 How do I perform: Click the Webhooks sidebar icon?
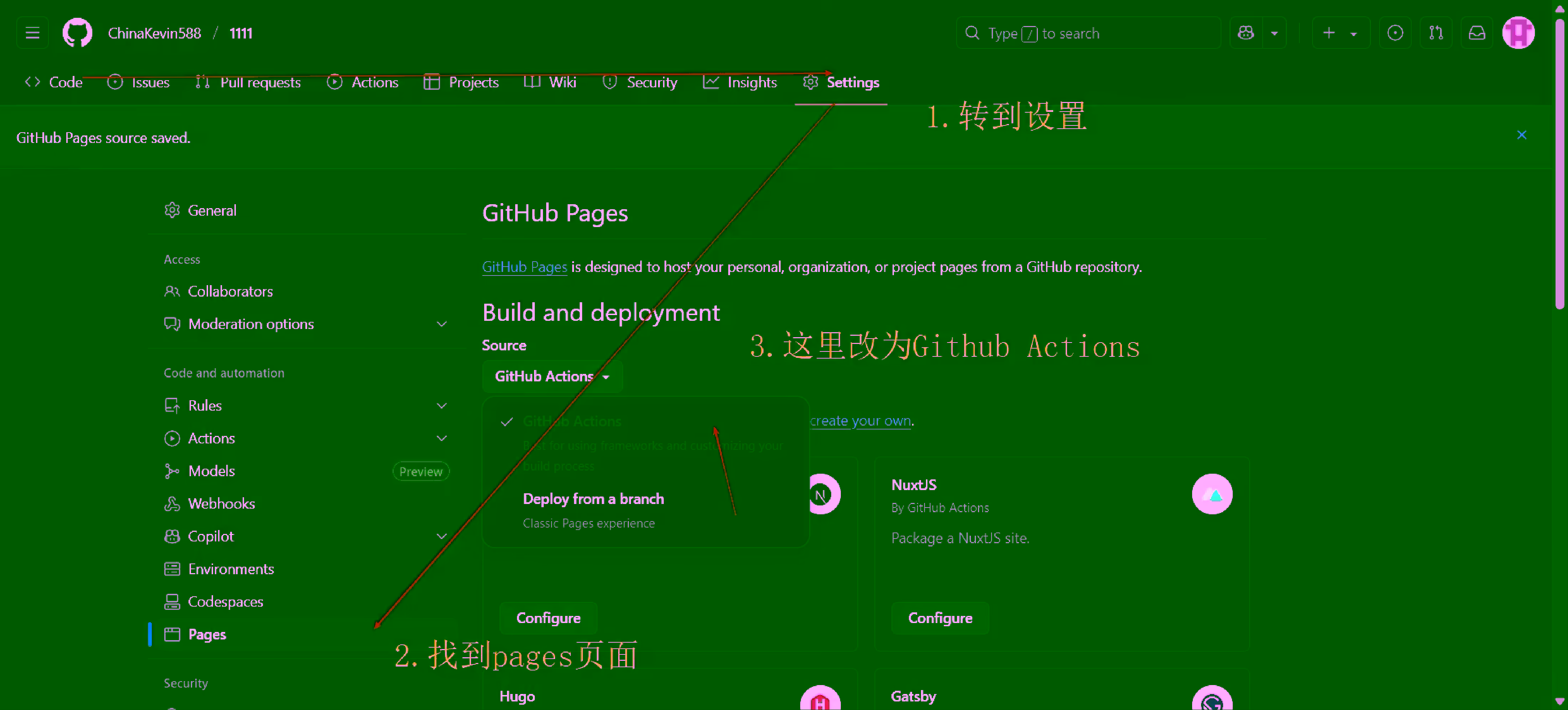(x=172, y=504)
